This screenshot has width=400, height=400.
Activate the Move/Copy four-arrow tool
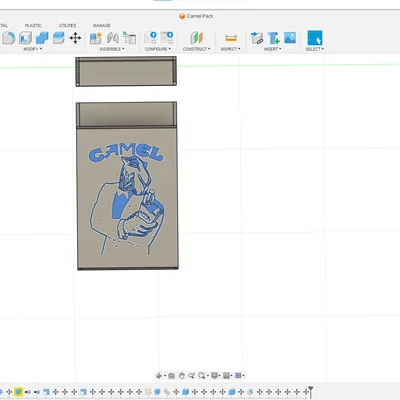[75, 38]
